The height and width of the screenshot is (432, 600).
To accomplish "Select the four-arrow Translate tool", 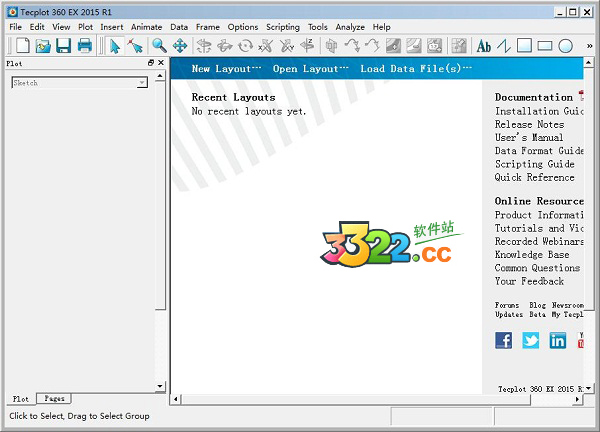I will [x=180, y=46].
